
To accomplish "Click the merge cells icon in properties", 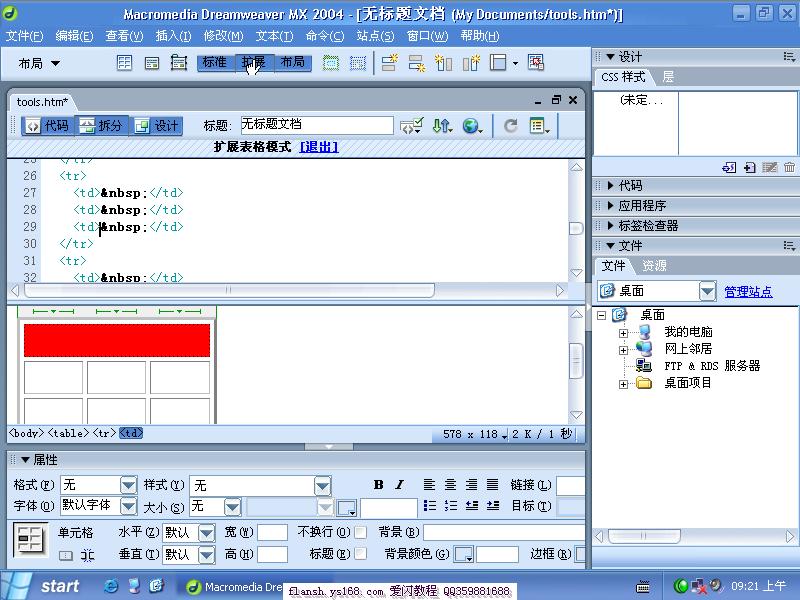I will point(65,556).
